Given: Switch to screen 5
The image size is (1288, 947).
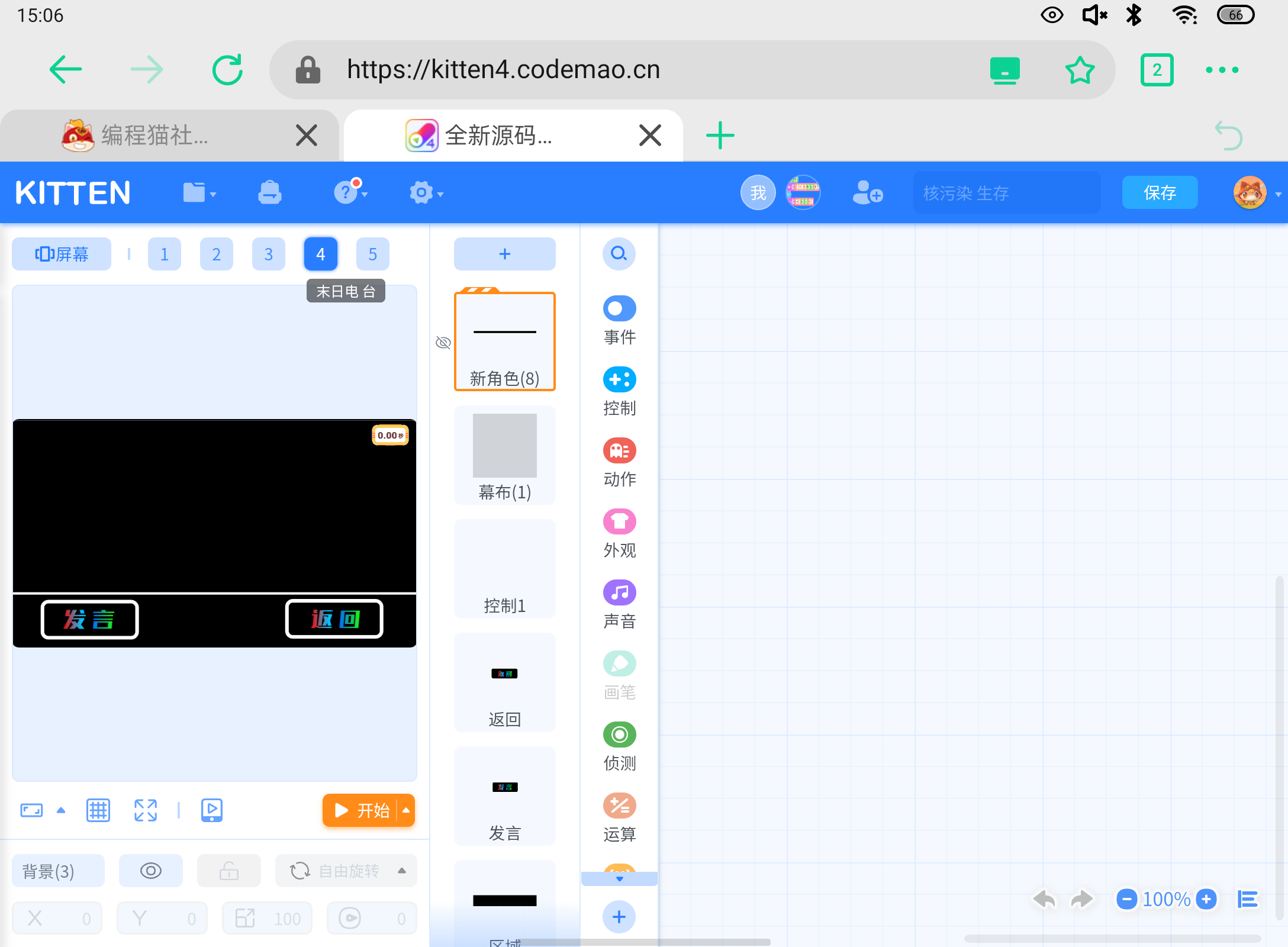Looking at the screenshot, I should [x=373, y=254].
